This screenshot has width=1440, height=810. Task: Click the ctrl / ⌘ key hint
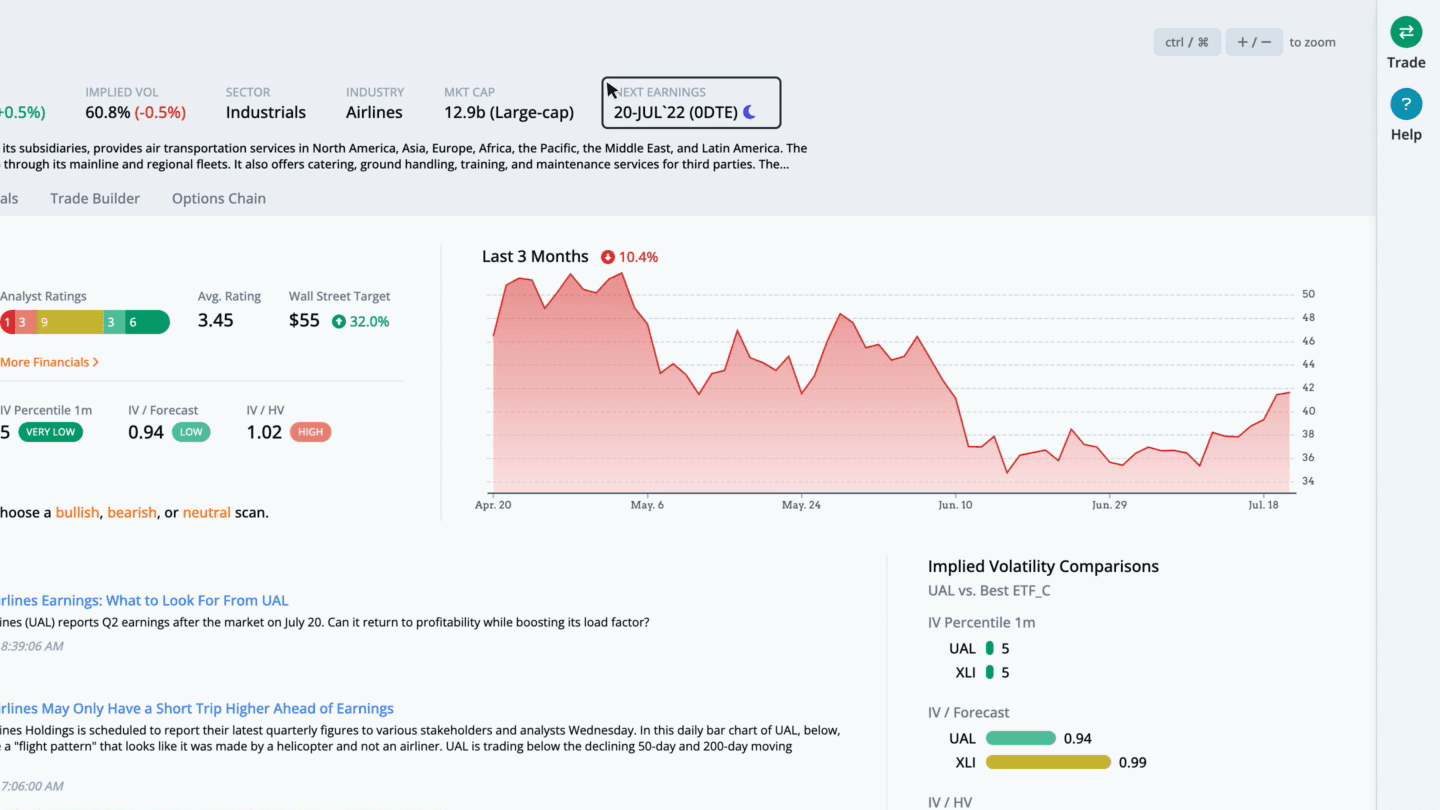click(1187, 42)
